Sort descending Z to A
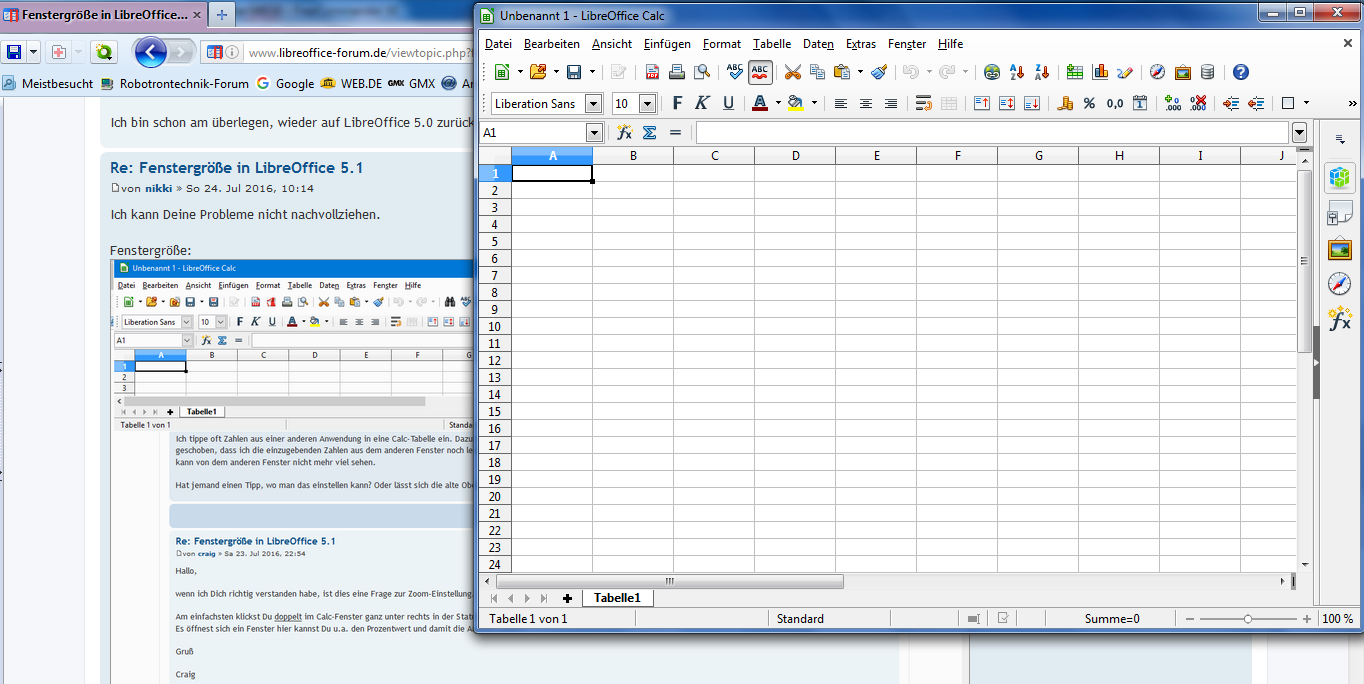The image size is (1364, 684). (1042, 72)
